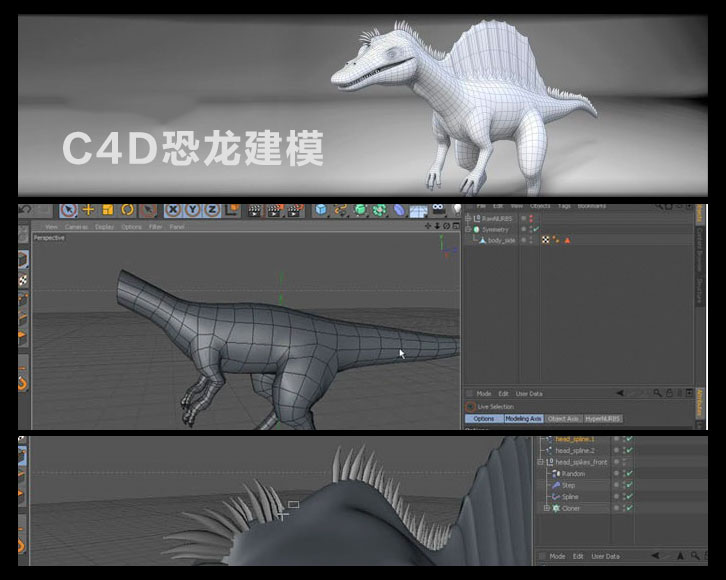Select the Step effector
726x580 pixels.
[568, 485]
